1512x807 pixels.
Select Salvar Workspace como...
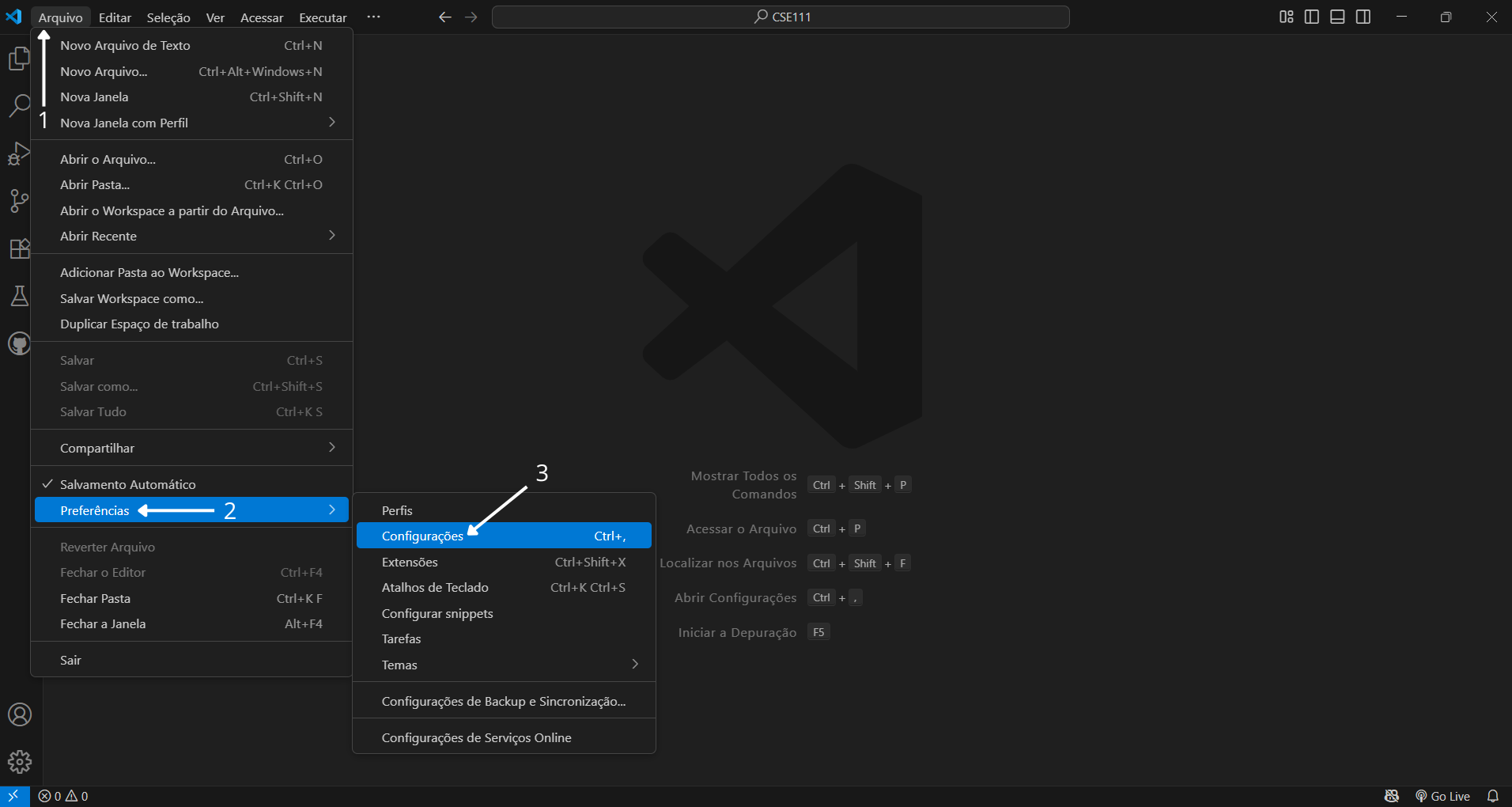[191, 298]
